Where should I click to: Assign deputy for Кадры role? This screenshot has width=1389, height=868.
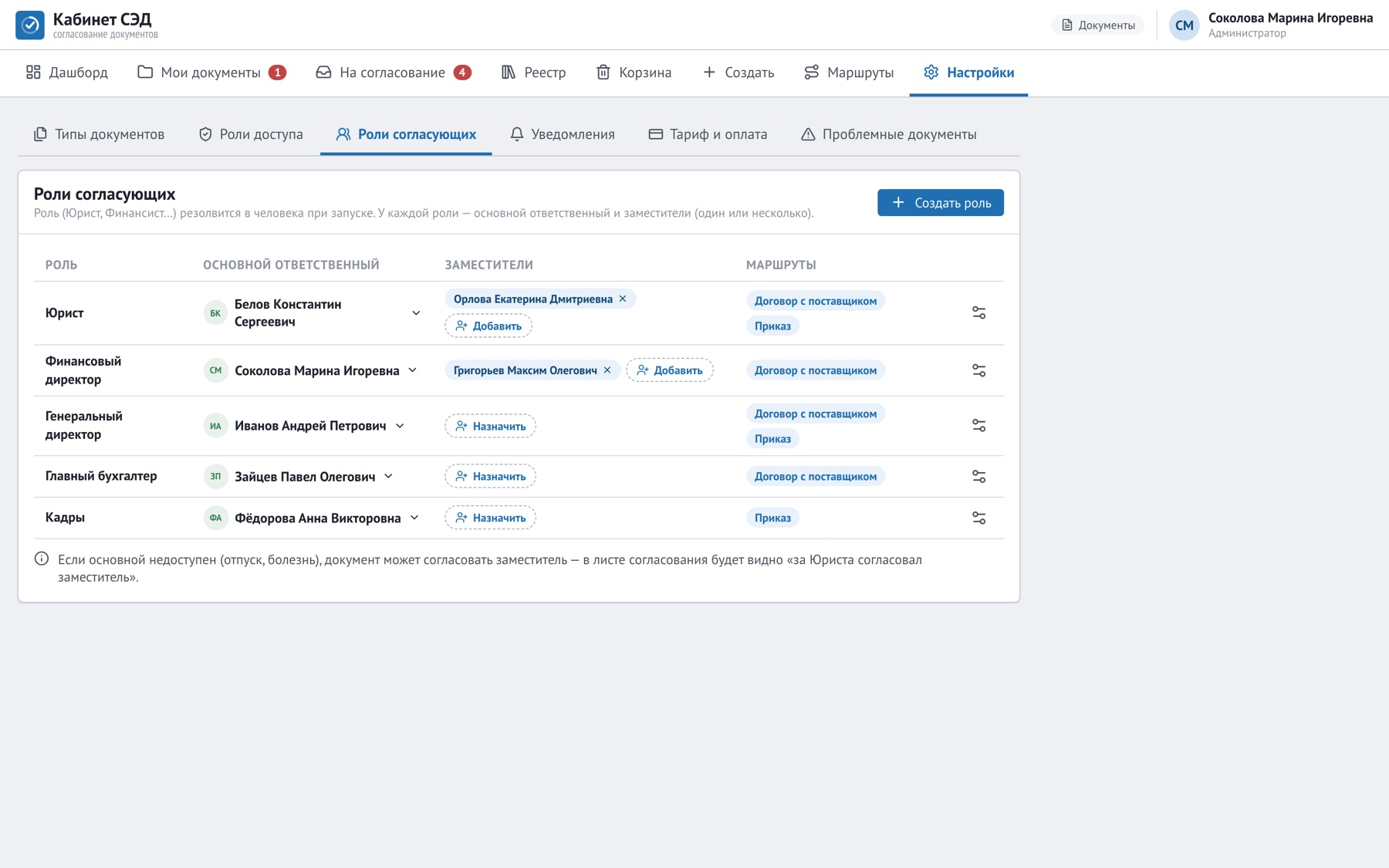click(491, 518)
